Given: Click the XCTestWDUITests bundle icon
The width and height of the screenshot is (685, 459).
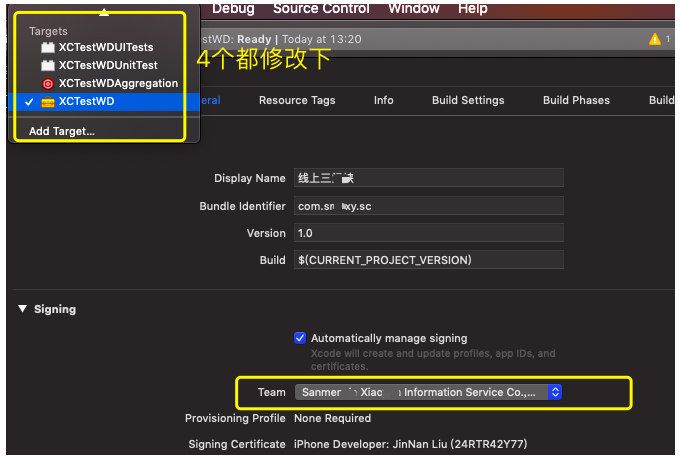Looking at the screenshot, I should click(48, 47).
